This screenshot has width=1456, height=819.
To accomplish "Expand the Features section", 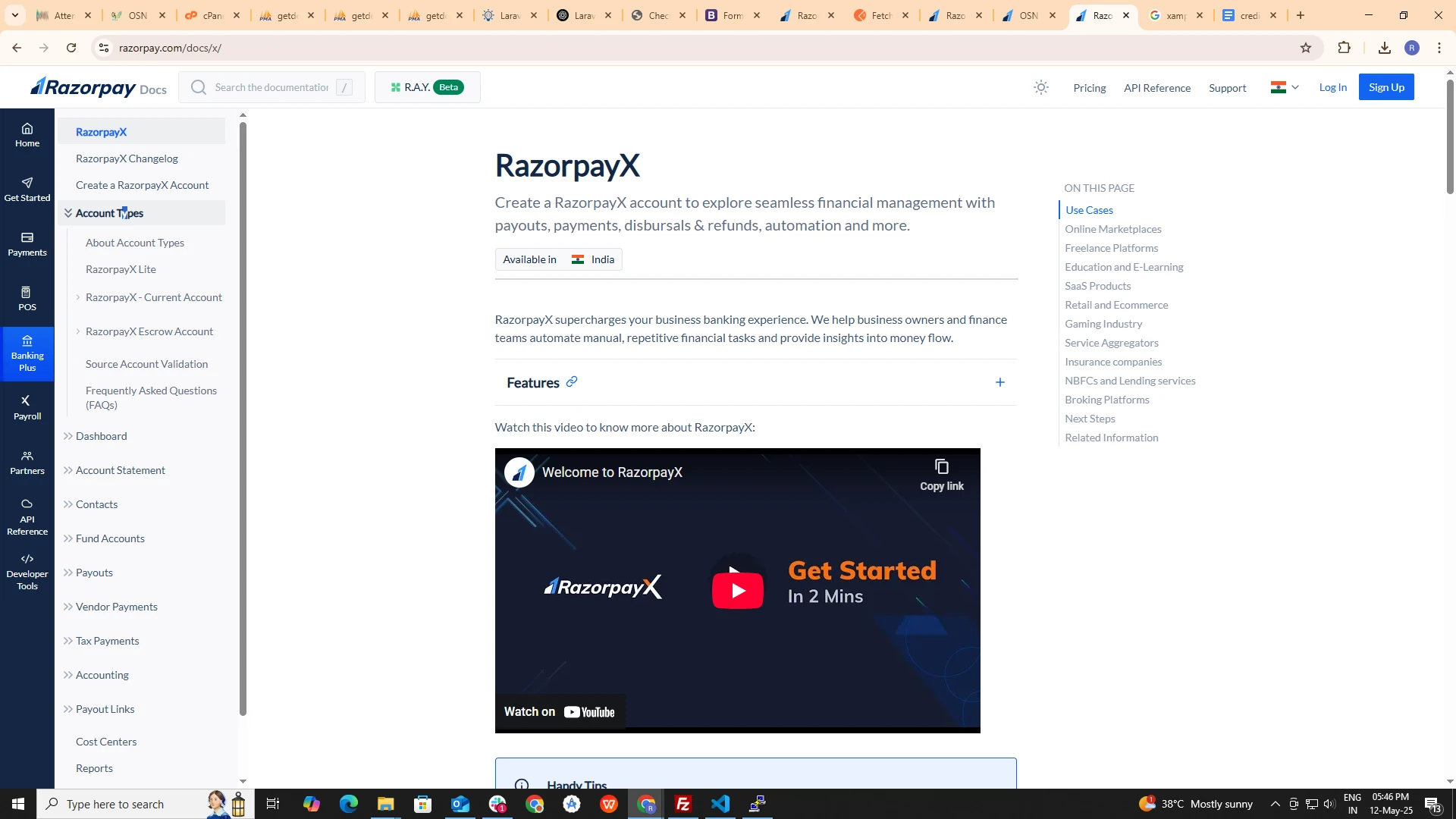I will tap(1000, 382).
